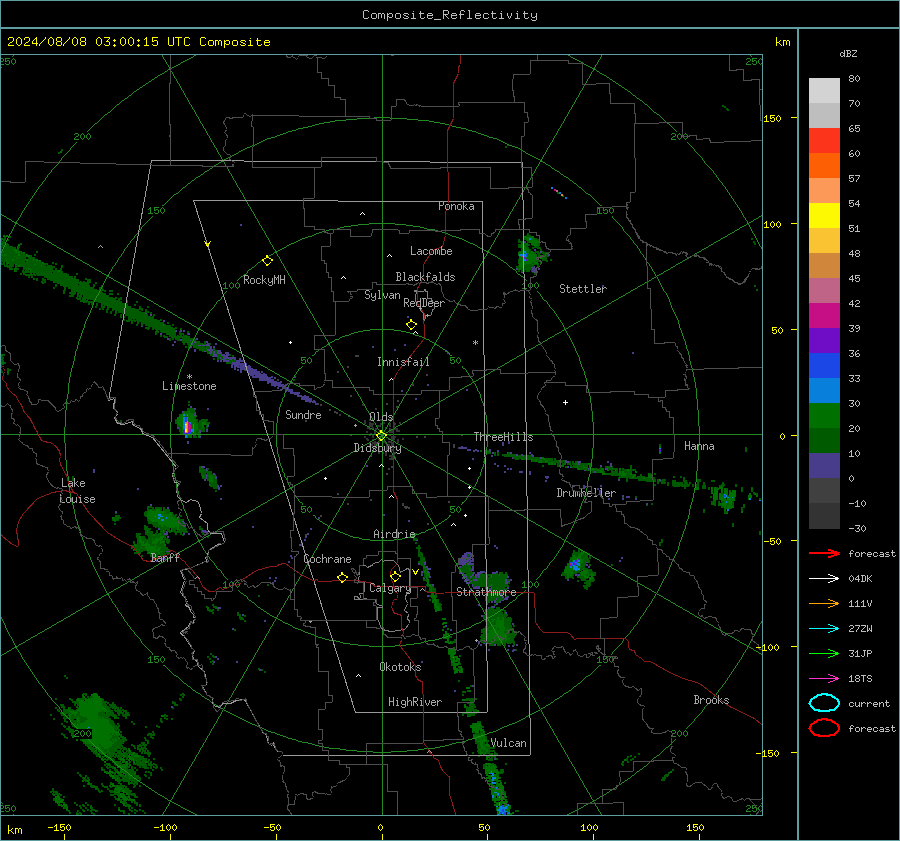Click the cyan 27ZW arrow in legend
The width and height of the screenshot is (900, 841).
click(x=824, y=629)
